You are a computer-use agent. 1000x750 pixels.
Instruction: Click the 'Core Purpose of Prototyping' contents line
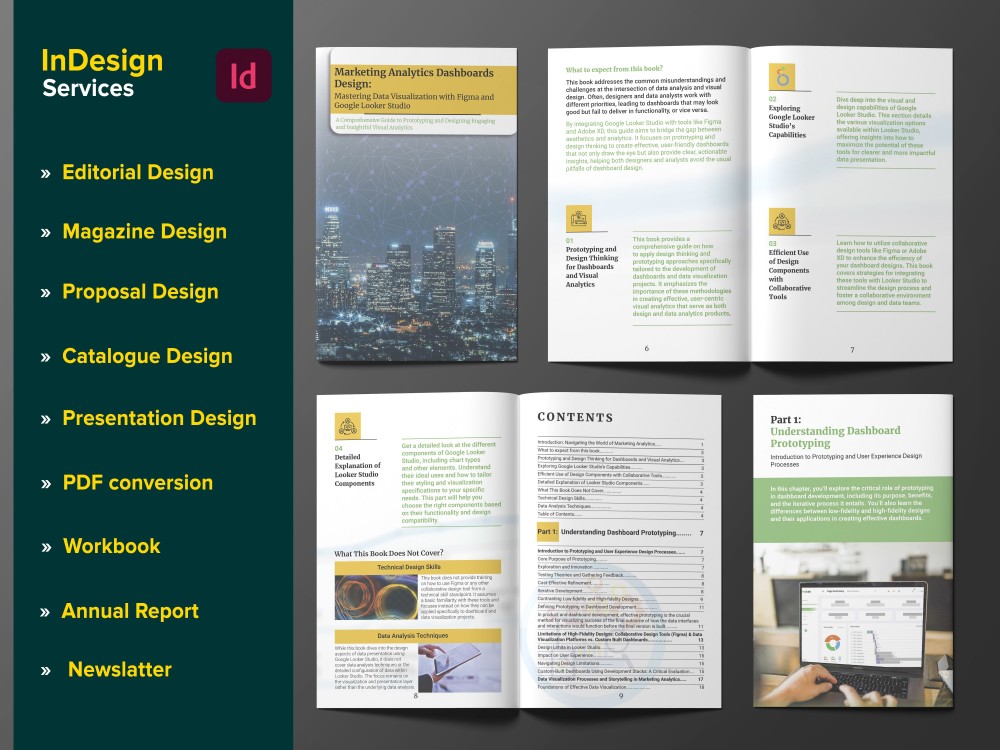(620, 559)
